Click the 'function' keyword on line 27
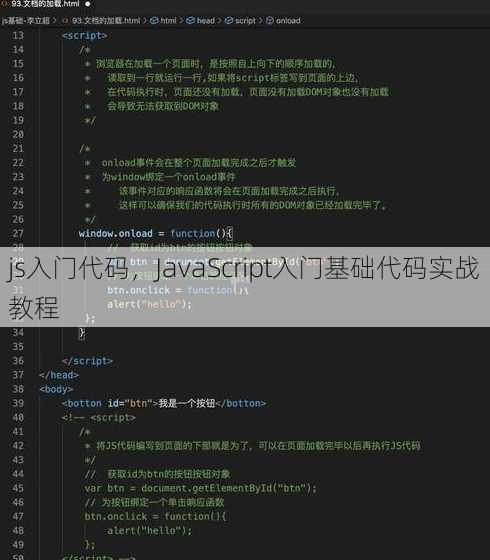This screenshot has height=560, width=490. [192, 234]
